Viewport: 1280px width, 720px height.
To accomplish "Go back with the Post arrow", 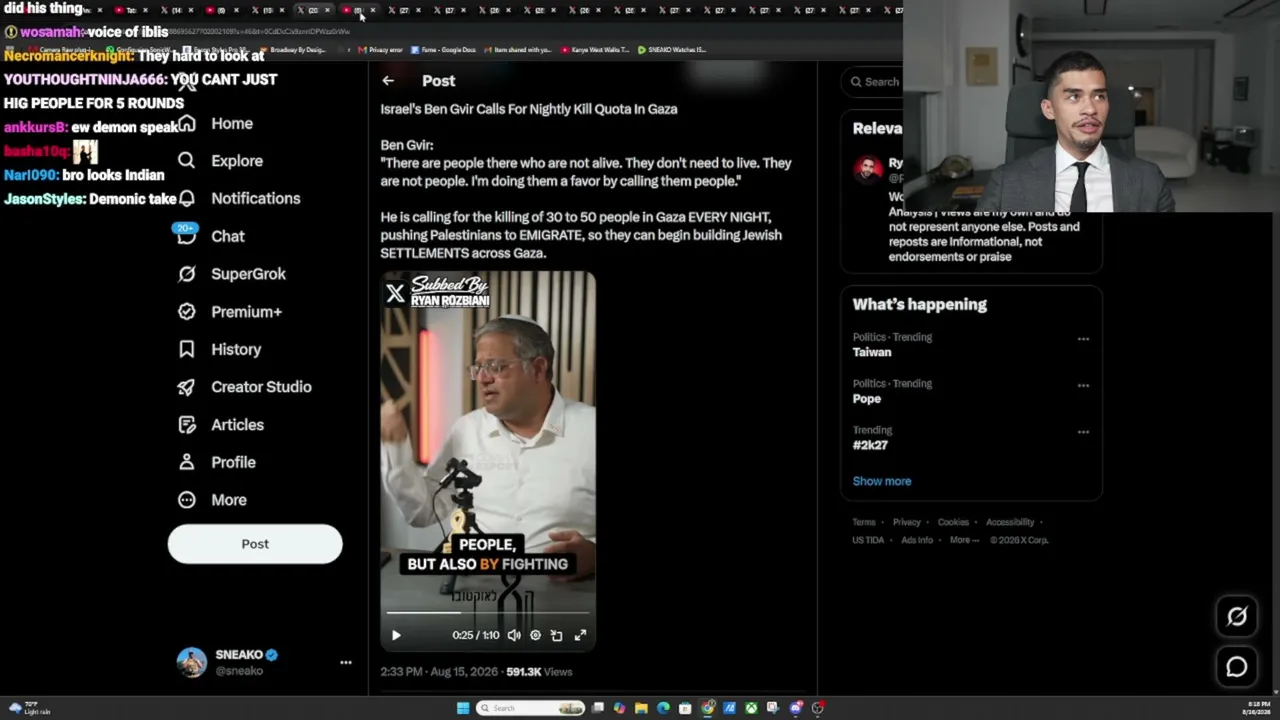I will point(388,81).
